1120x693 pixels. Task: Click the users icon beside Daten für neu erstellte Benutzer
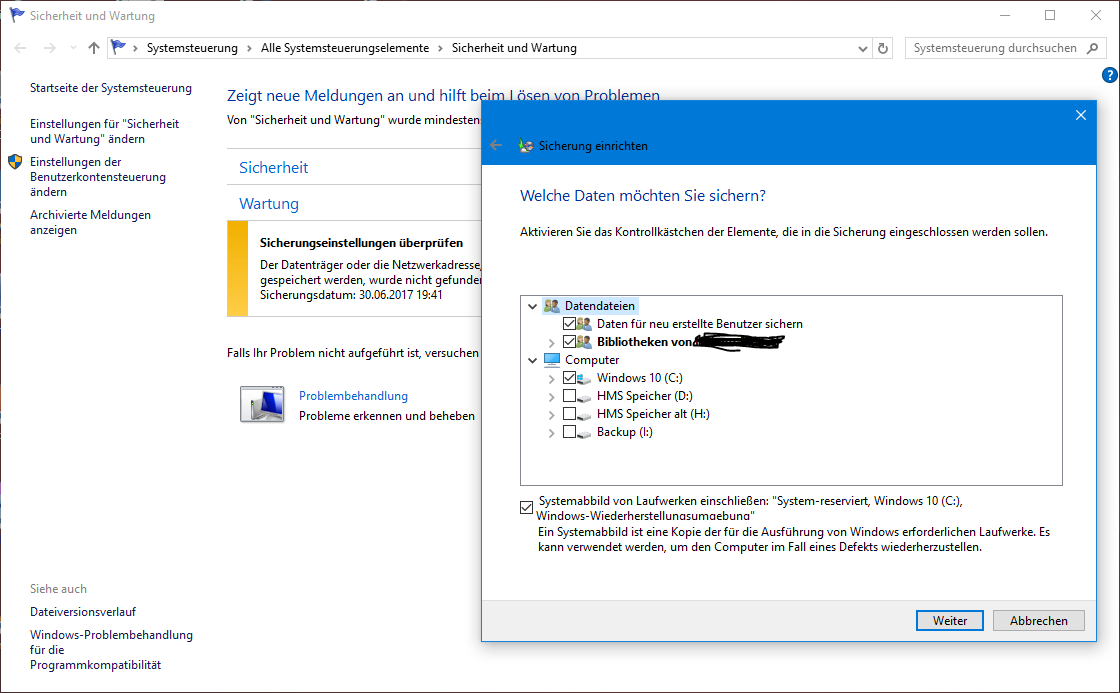click(x=584, y=324)
